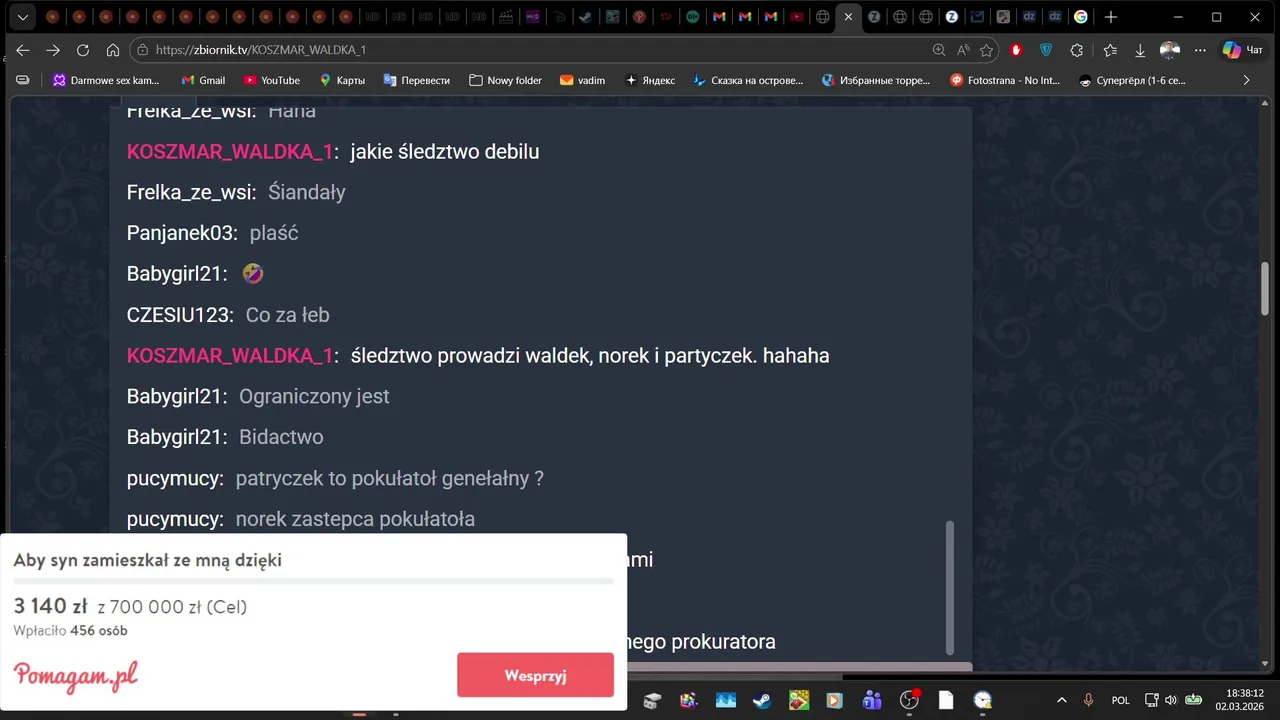Open the Суперёрл bookmark
This screenshot has height=720, width=1280.
pyautogui.click(x=1132, y=80)
